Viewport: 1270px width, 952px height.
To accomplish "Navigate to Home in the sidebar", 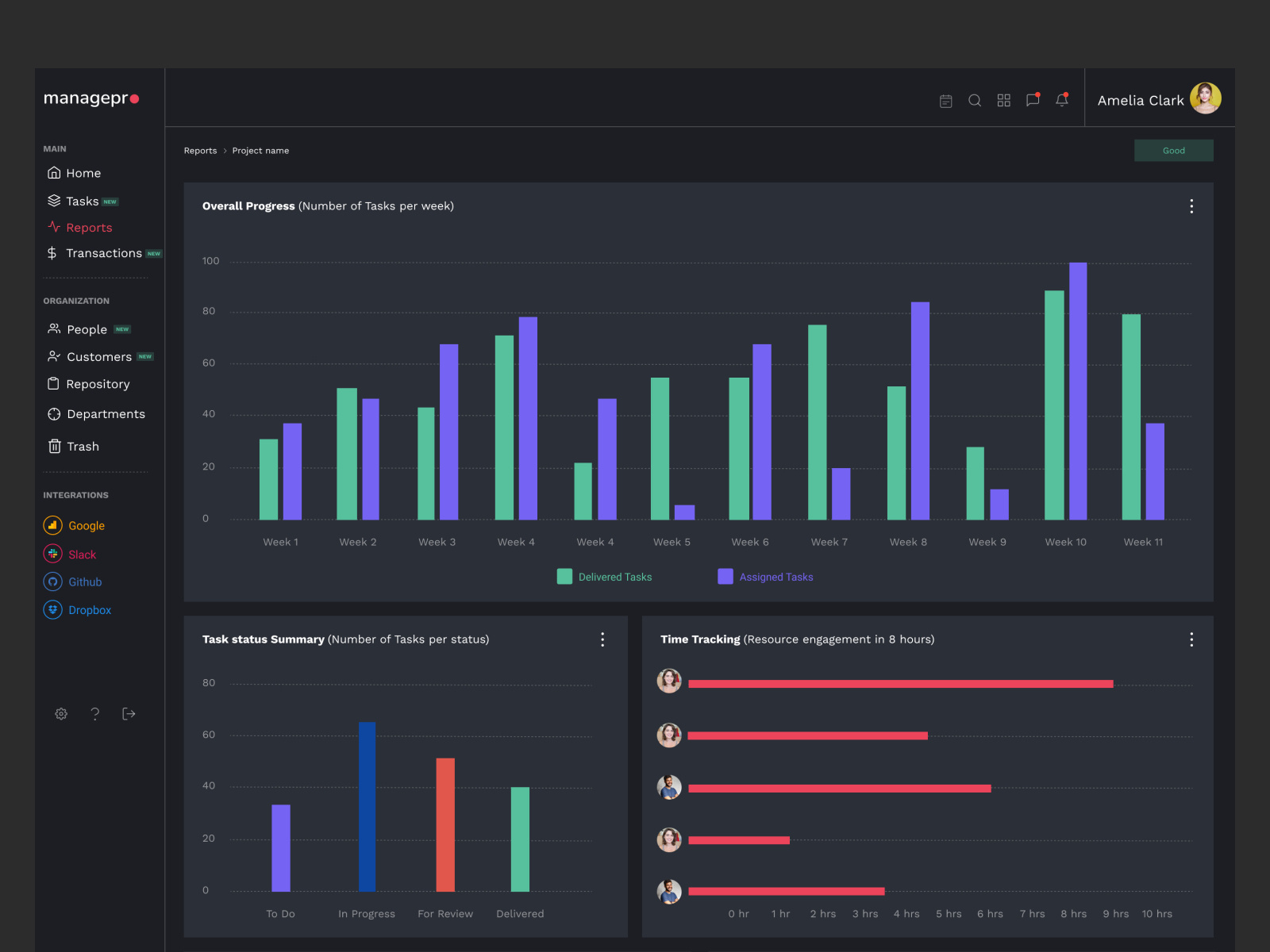I will [x=83, y=172].
